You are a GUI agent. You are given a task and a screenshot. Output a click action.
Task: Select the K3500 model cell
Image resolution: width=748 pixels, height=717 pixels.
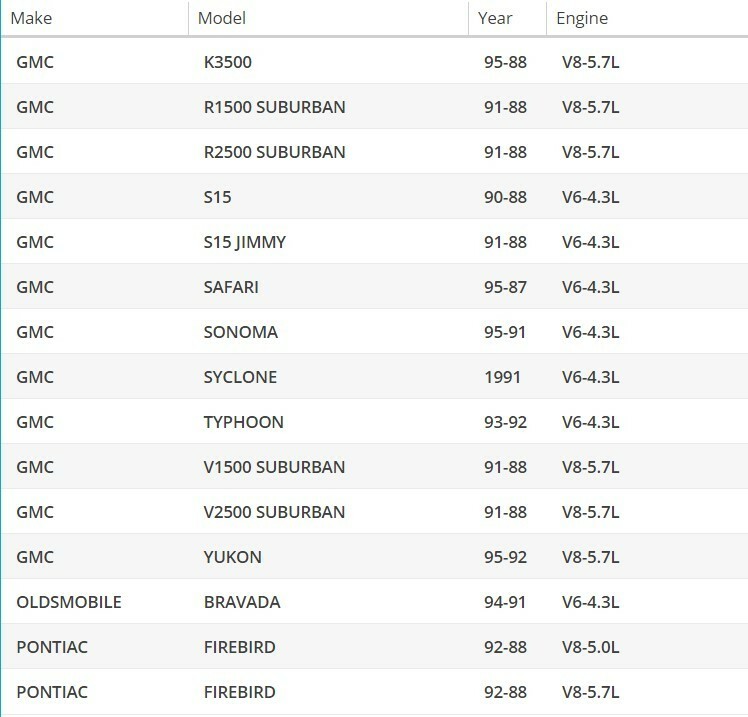coord(228,62)
